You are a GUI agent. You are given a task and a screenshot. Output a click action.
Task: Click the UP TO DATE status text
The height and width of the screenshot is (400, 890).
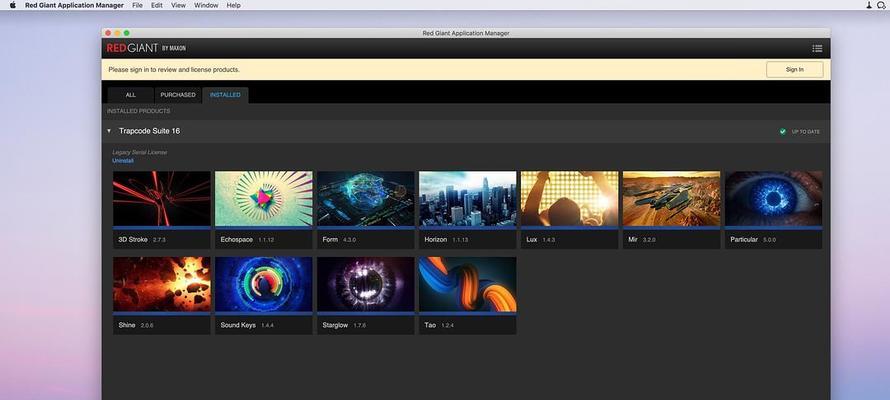coord(805,132)
